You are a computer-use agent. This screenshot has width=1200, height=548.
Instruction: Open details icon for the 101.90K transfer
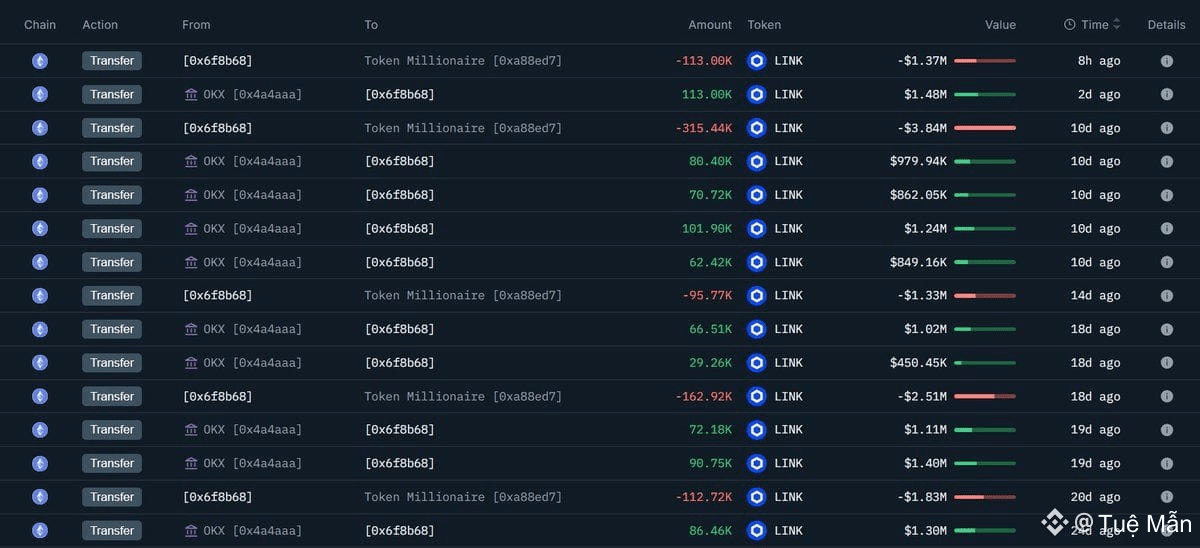pyautogui.click(x=1166, y=229)
